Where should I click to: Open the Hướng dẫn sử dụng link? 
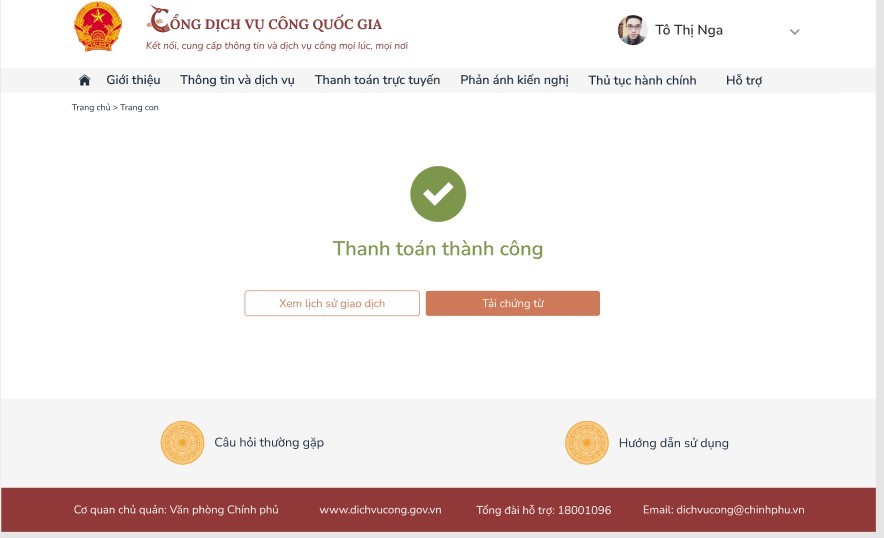pos(674,442)
